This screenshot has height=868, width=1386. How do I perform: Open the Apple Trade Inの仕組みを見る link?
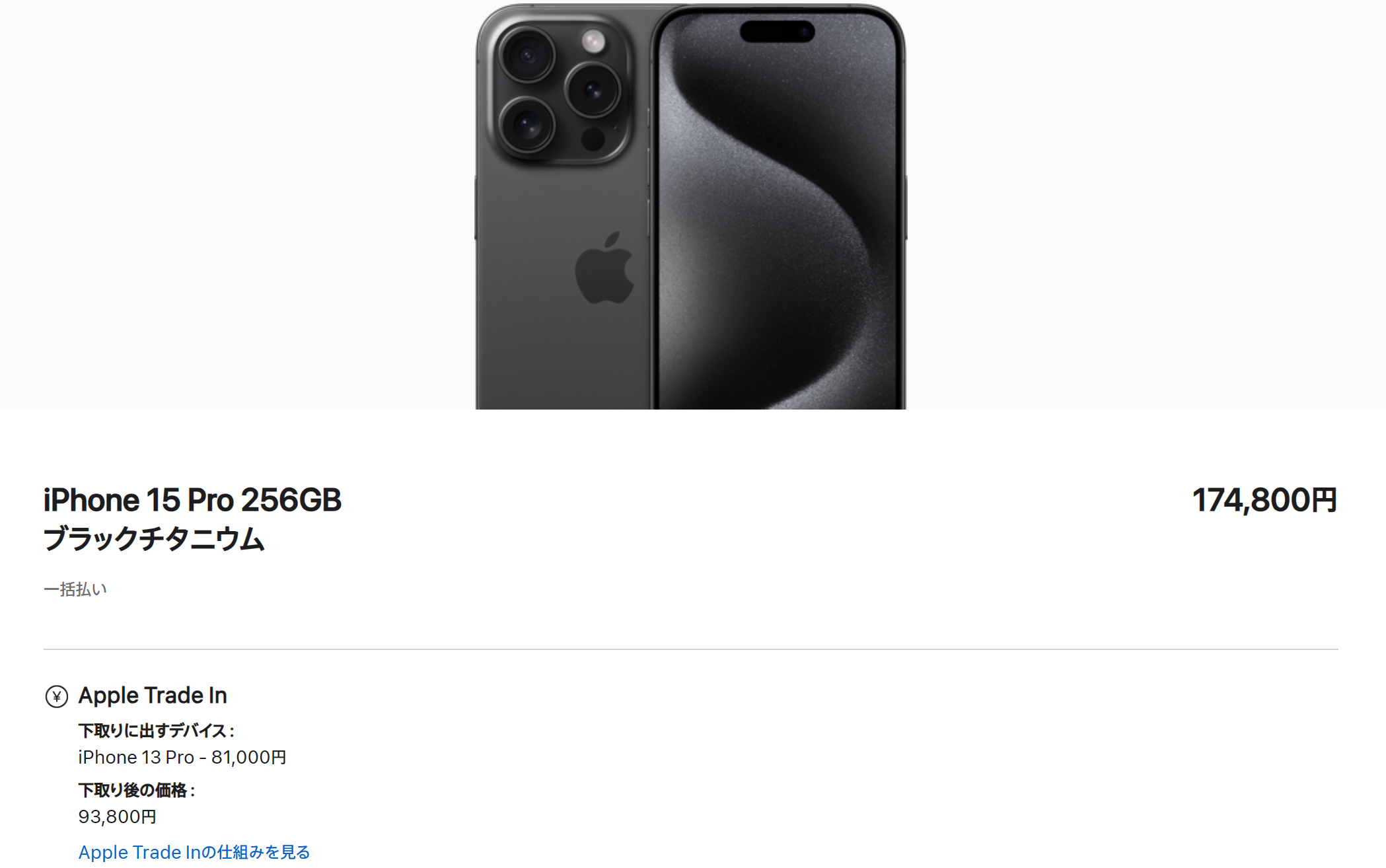194,852
